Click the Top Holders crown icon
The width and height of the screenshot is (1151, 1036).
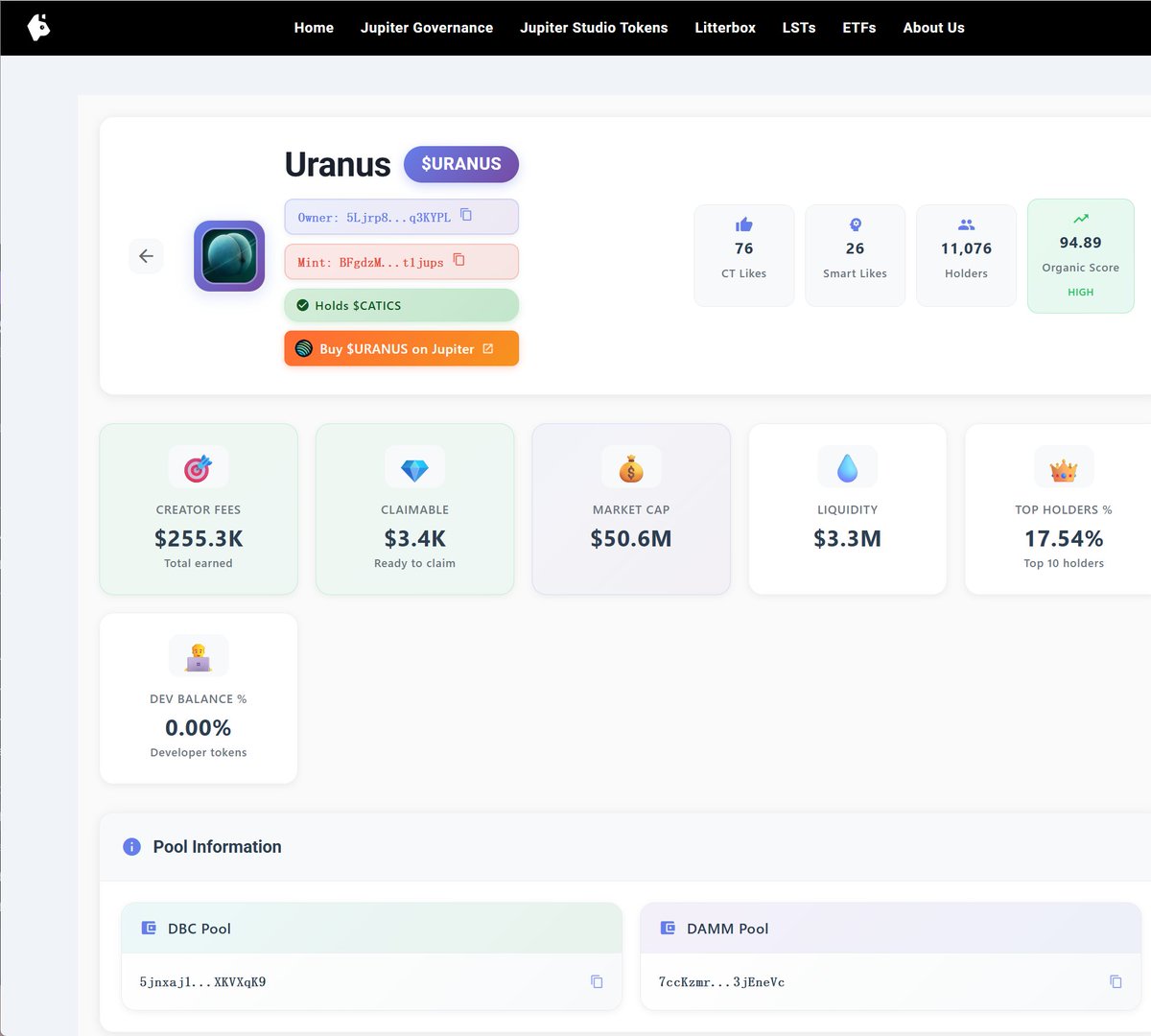click(x=1064, y=468)
